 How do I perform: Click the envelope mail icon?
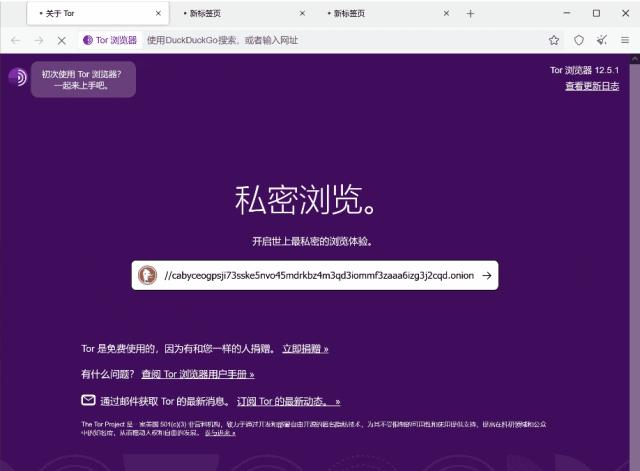coord(88,400)
